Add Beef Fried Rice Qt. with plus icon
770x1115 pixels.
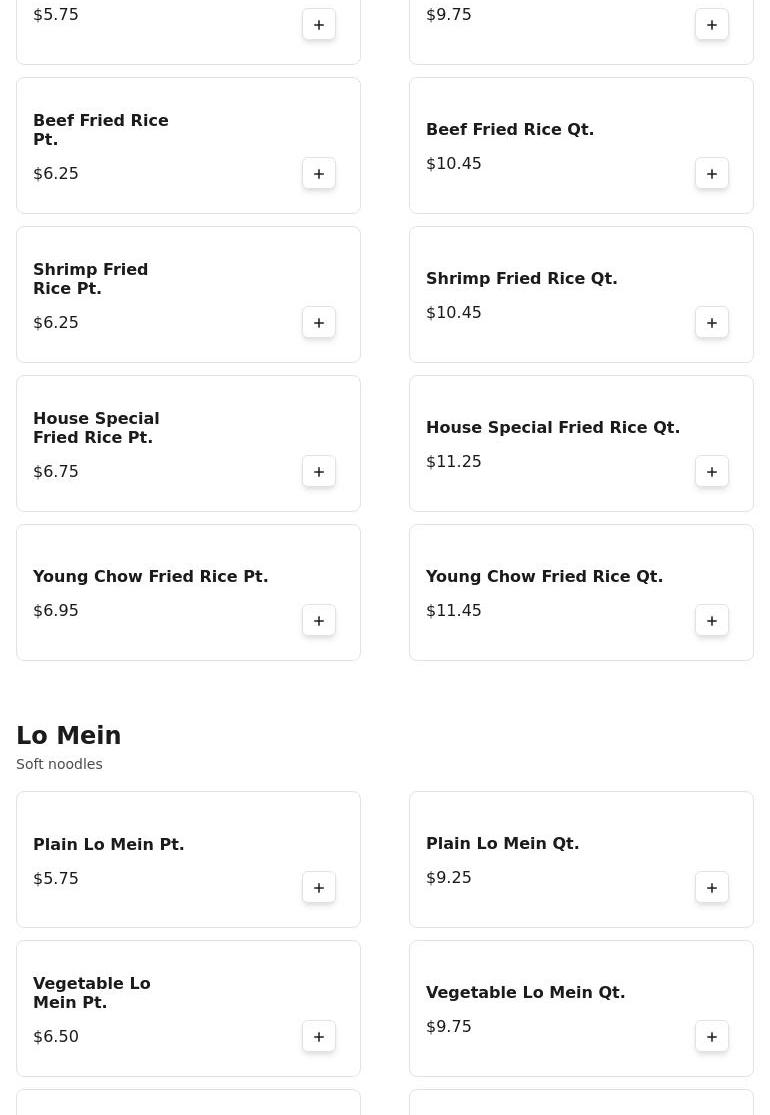712,174
